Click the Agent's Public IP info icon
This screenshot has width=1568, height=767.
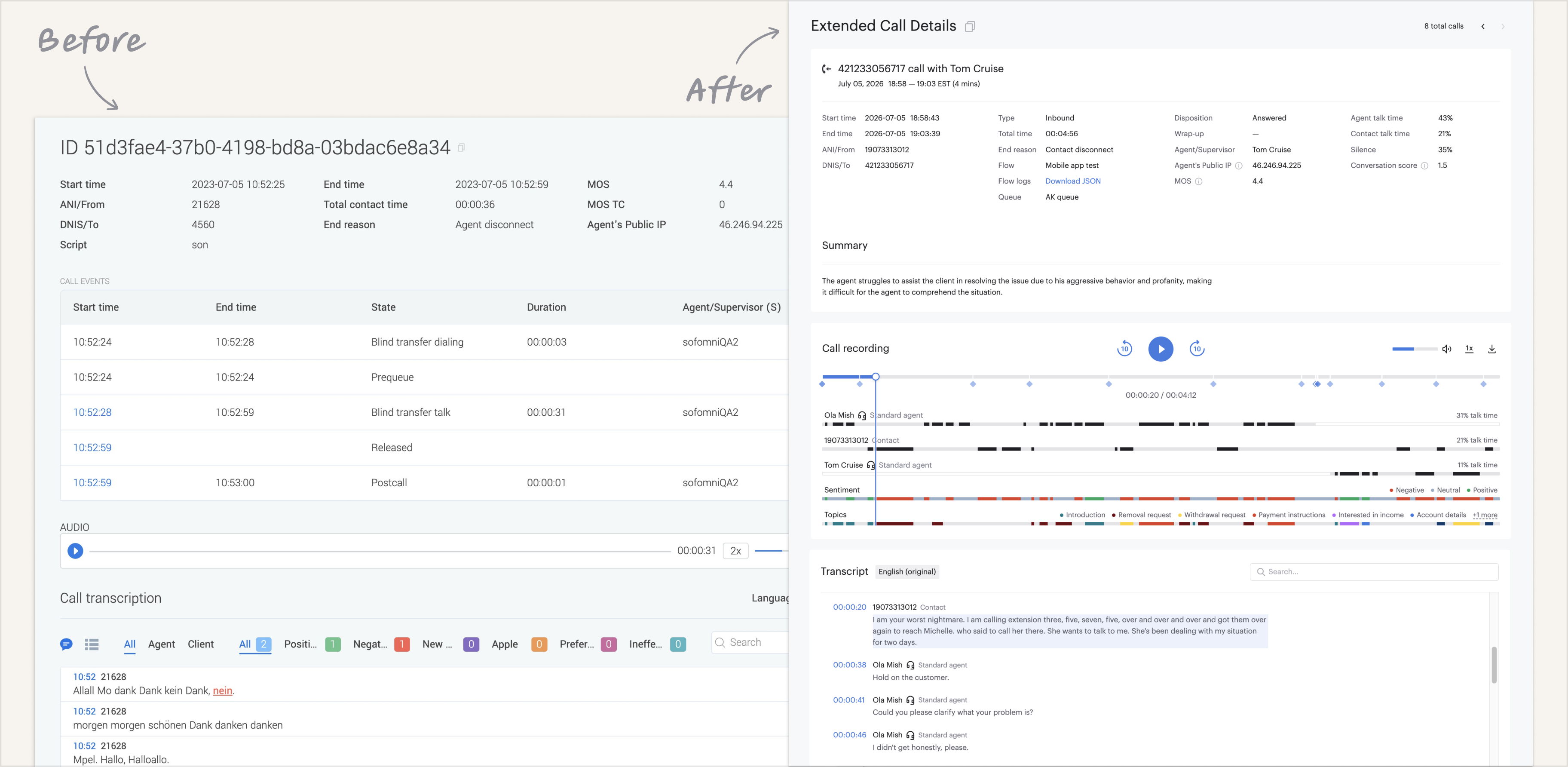[1239, 166]
